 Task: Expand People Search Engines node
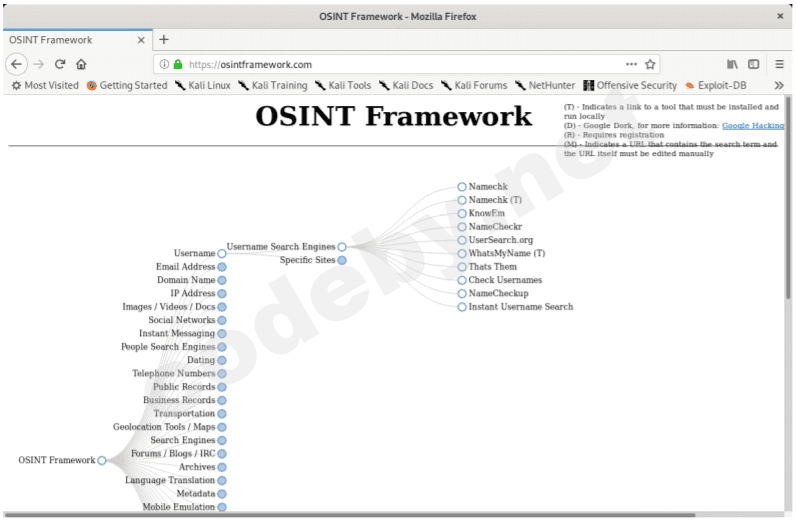222,347
